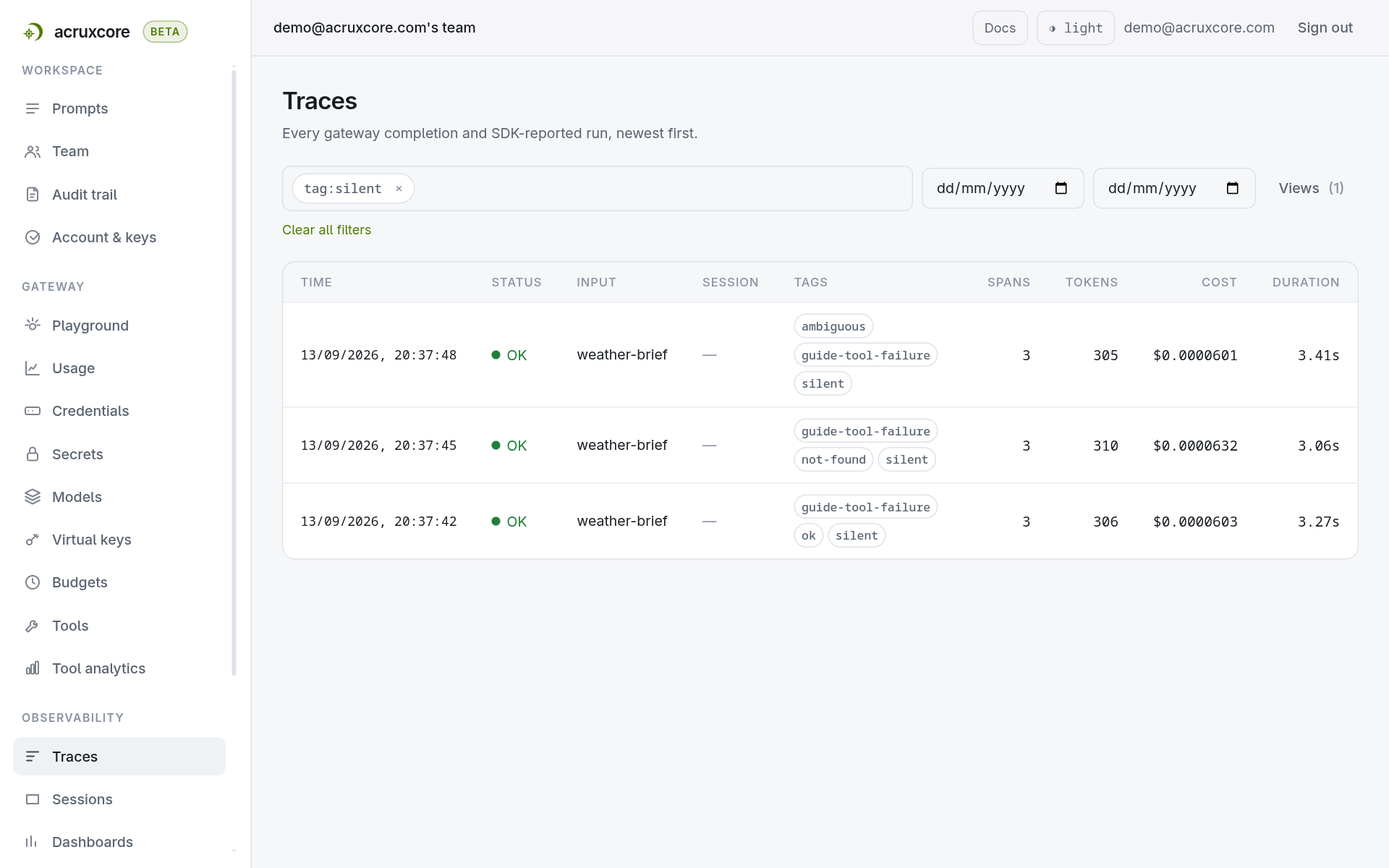Select the Prompts menu item
Image resolution: width=1389 pixels, height=868 pixels.
click(x=80, y=109)
